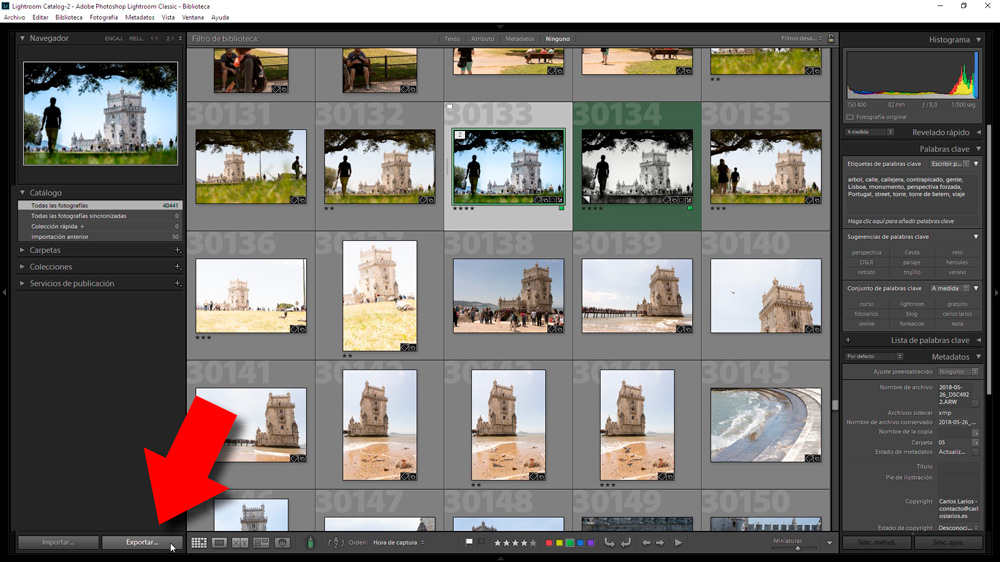Image resolution: width=1000 pixels, height=562 pixels.
Task: Rotate photo counterclockwise in the toolbar
Action: pyautogui.click(x=610, y=543)
